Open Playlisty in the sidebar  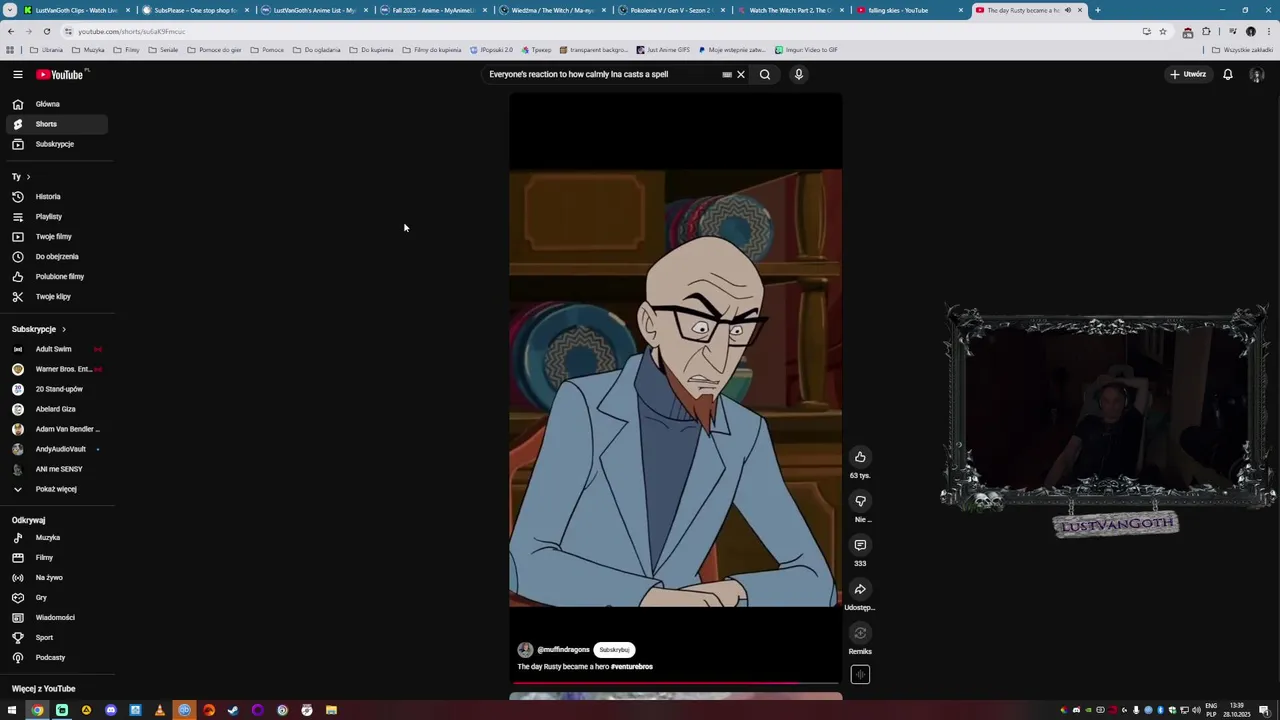coord(56,217)
